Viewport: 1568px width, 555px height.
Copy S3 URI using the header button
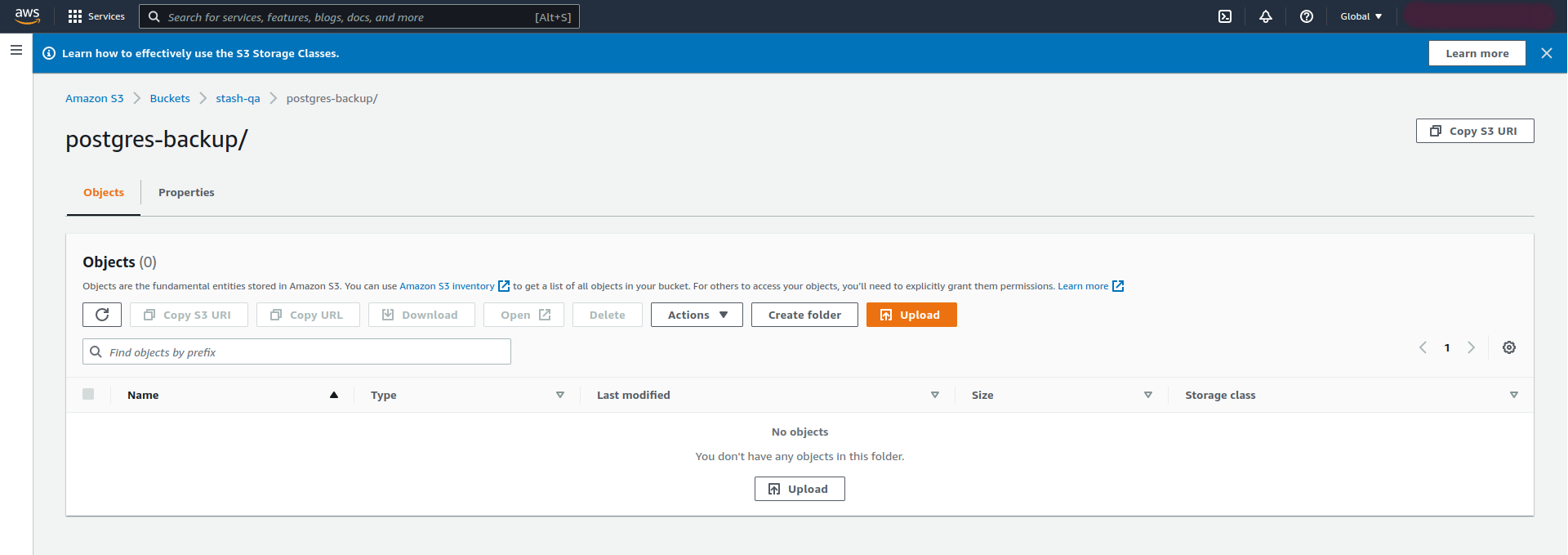coord(1475,131)
